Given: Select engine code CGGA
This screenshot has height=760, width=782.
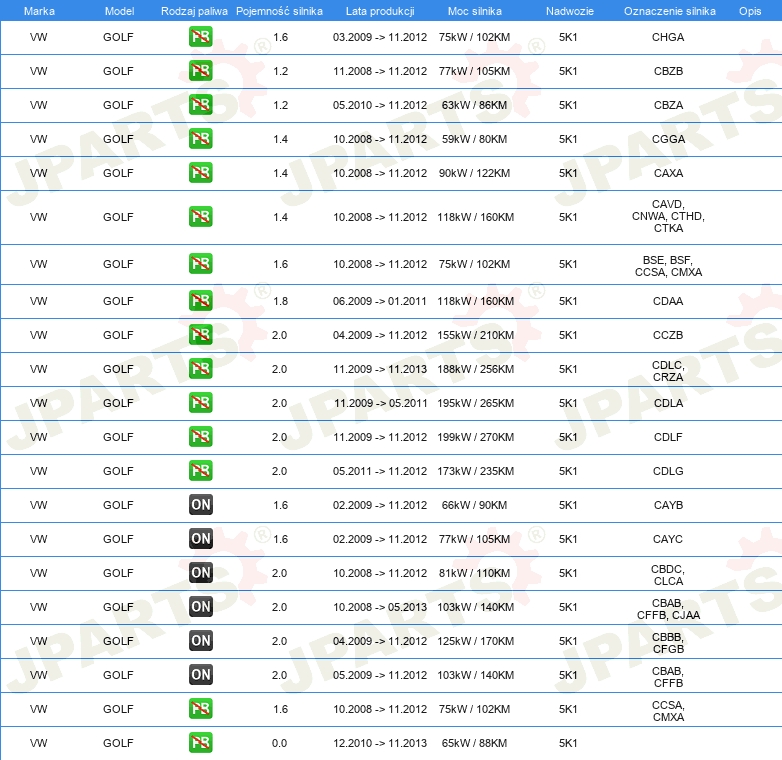Looking at the screenshot, I should tap(668, 139).
